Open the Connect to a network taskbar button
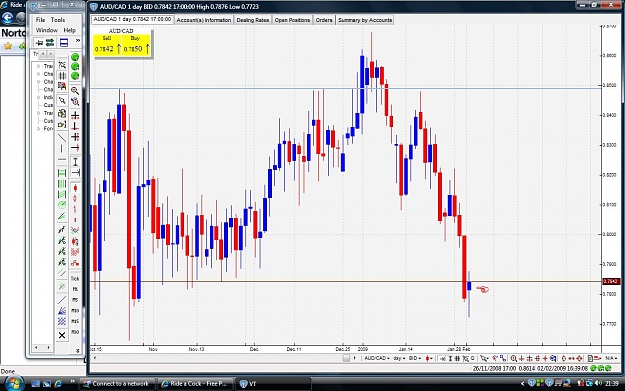This screenshot has height=391, width=625. pos(116,384)
